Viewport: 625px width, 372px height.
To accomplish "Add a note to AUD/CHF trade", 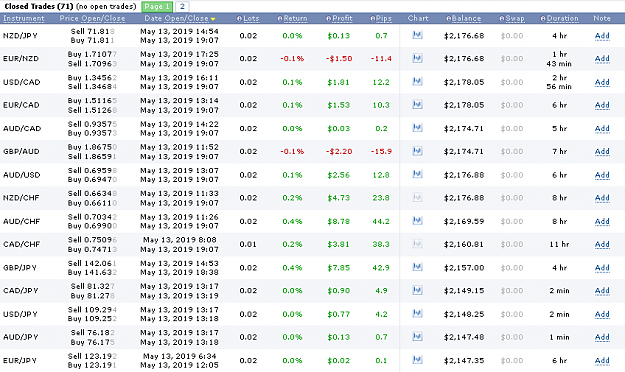I will (602, 221).
